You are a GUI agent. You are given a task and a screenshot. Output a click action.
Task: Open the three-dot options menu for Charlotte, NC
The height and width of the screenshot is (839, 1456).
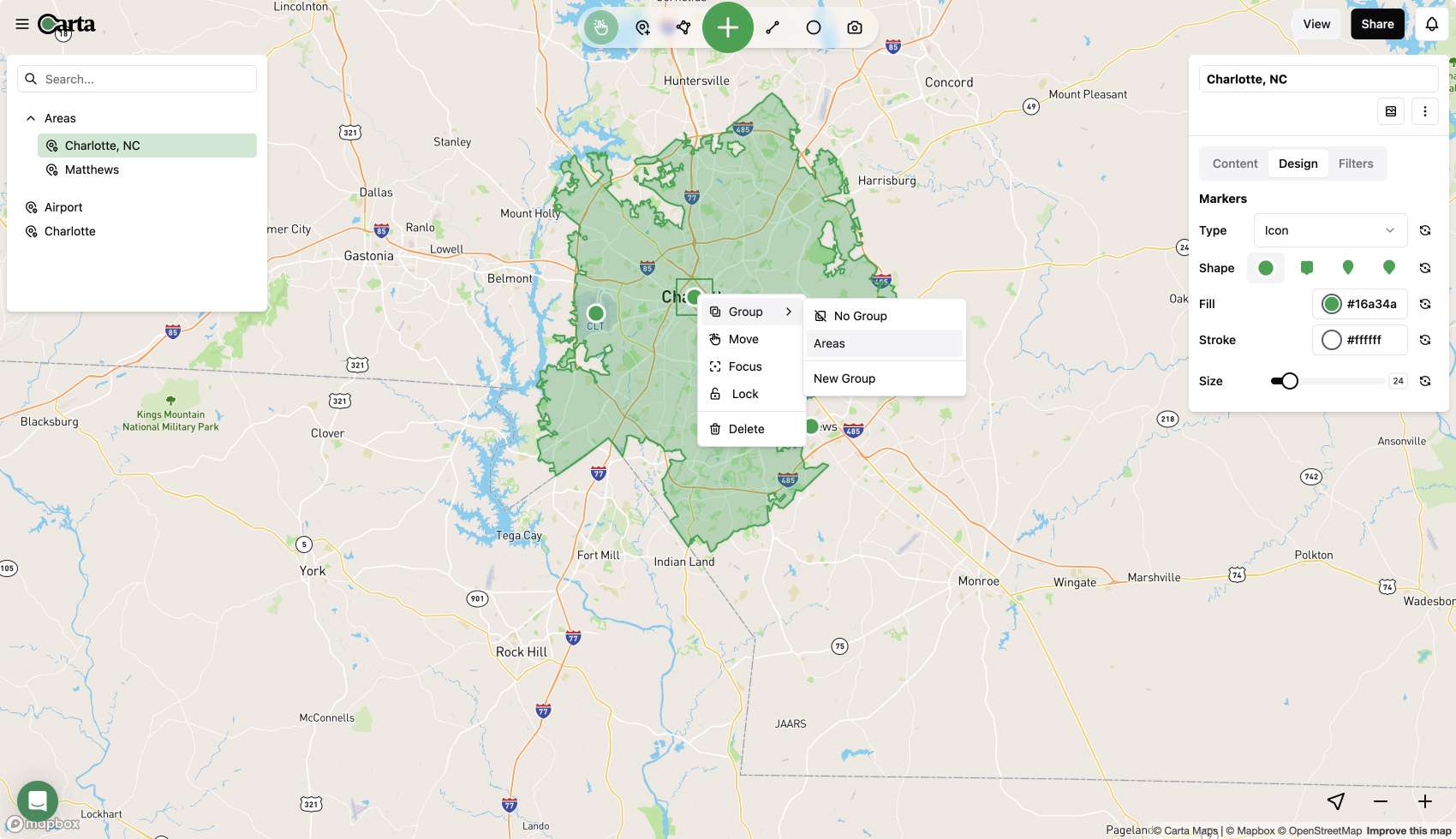[1425, 111]
